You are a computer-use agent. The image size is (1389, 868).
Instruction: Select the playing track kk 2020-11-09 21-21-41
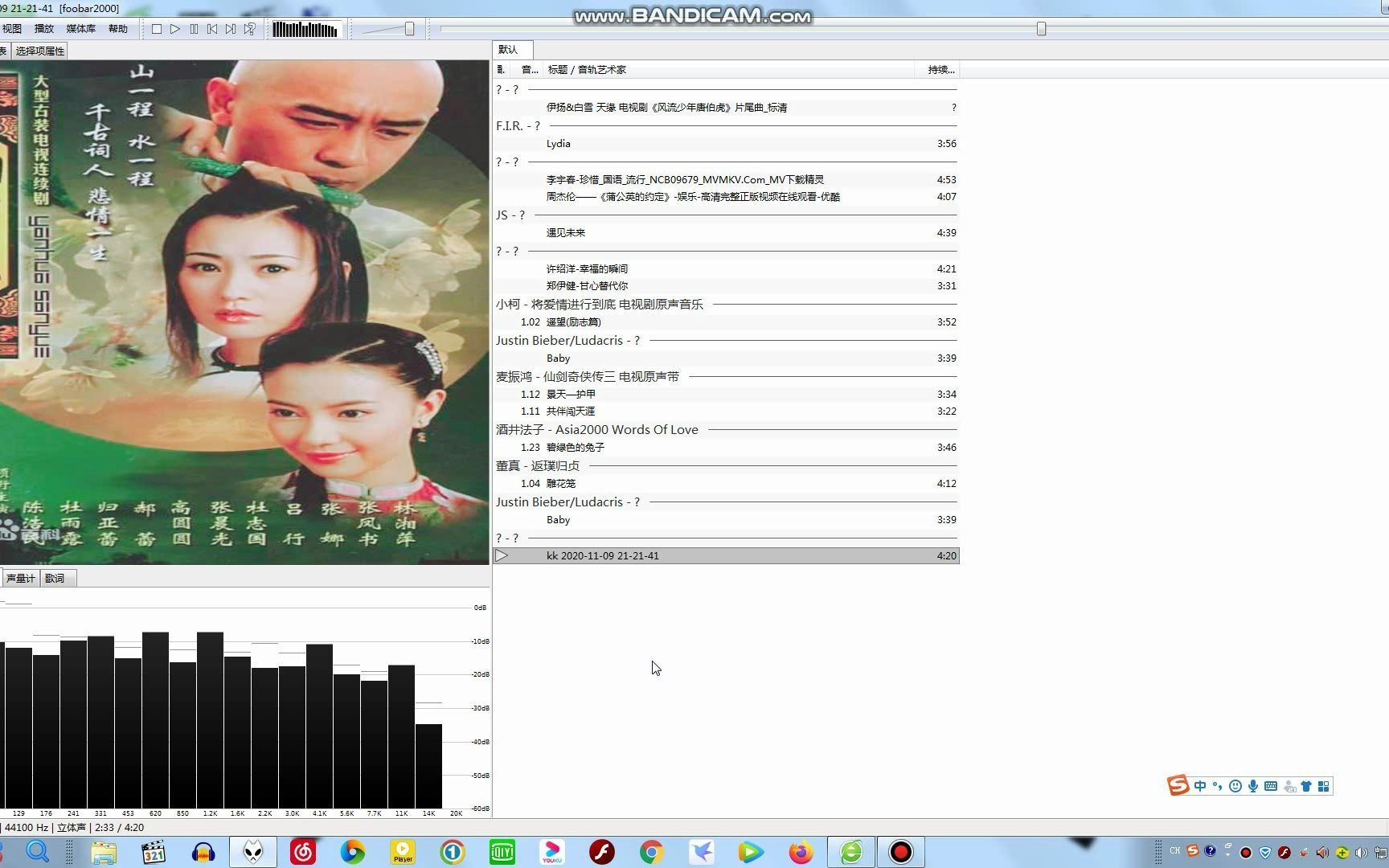726,556
